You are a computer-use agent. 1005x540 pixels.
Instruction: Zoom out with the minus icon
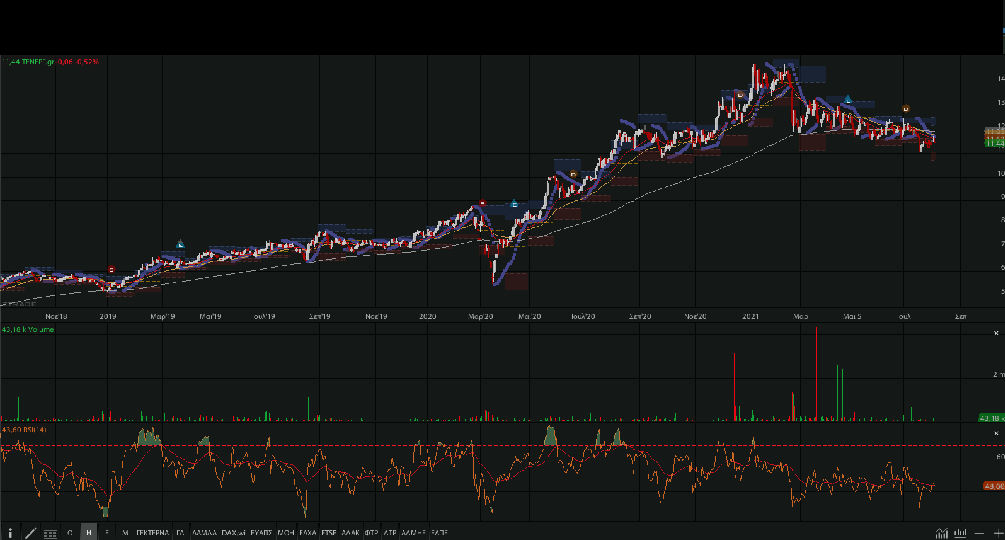(980, 533)
